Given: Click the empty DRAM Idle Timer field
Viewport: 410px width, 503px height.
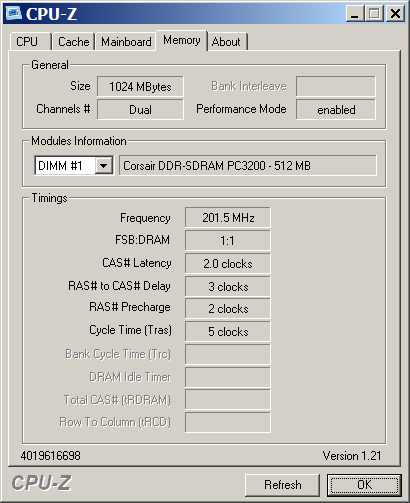Looking at the screenshot, I should click(x=228, y=377).
